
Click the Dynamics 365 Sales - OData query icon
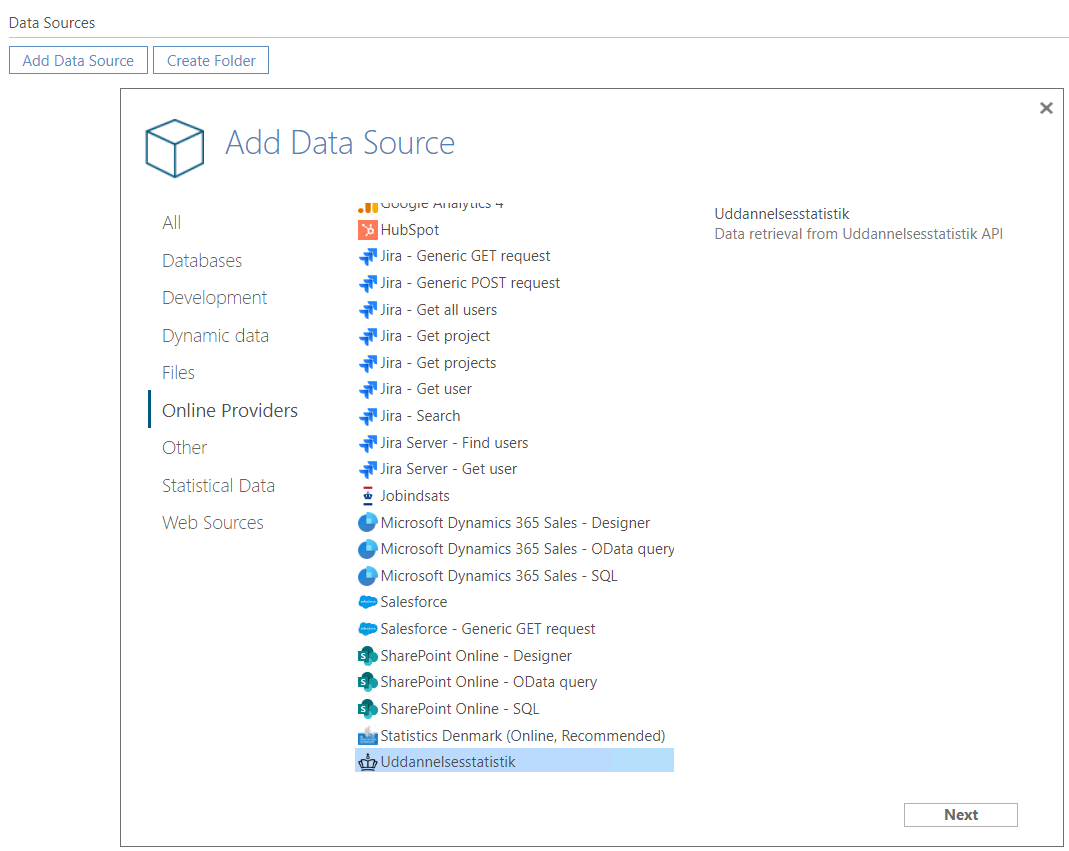pyautogui.click(x=367, y=549)
